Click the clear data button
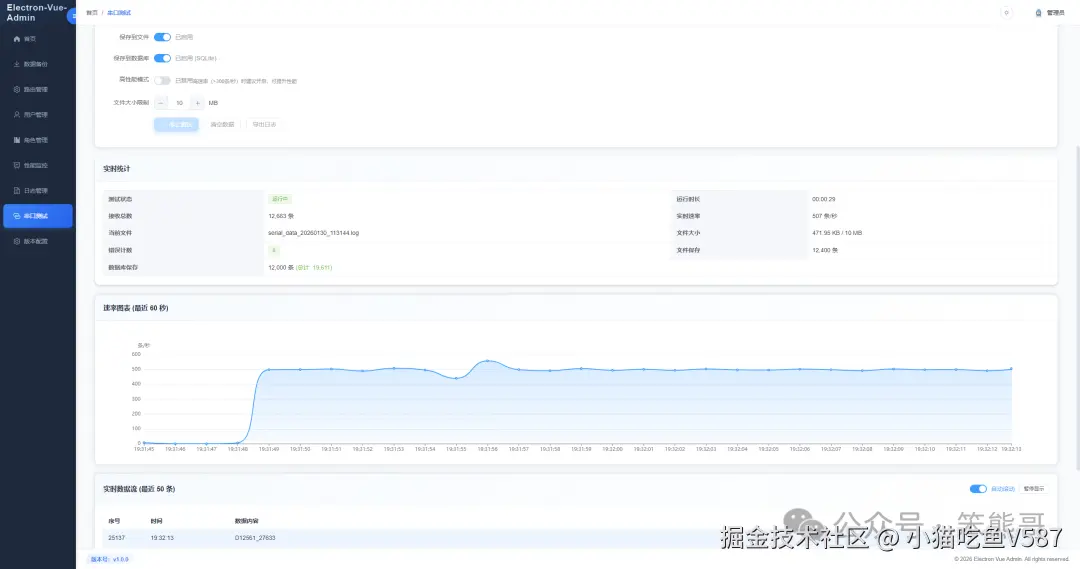The image size is (1080, 569). point(222,125)
